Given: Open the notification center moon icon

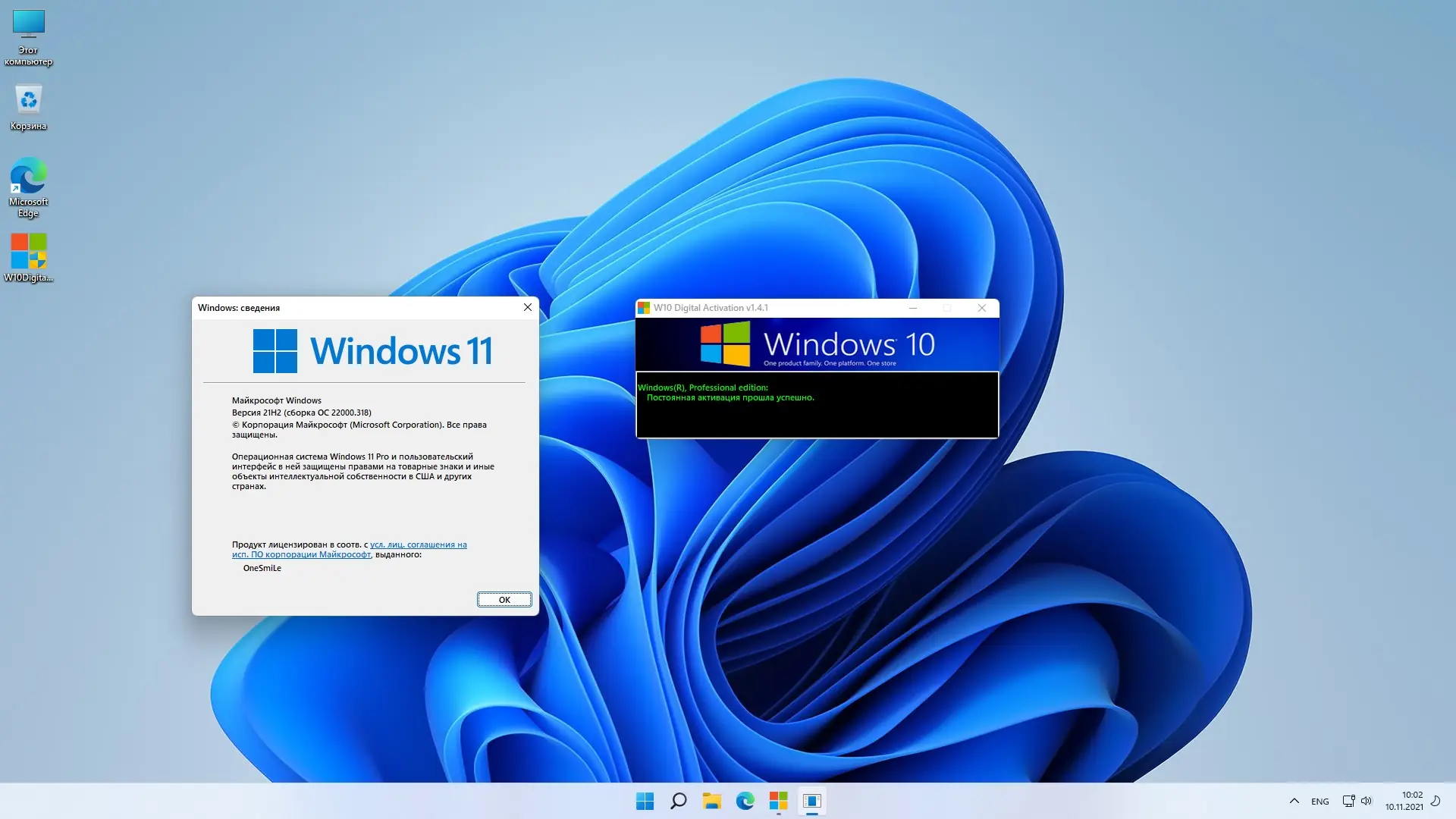Looking at the screenshot, I should click(x=1436, y=801).
